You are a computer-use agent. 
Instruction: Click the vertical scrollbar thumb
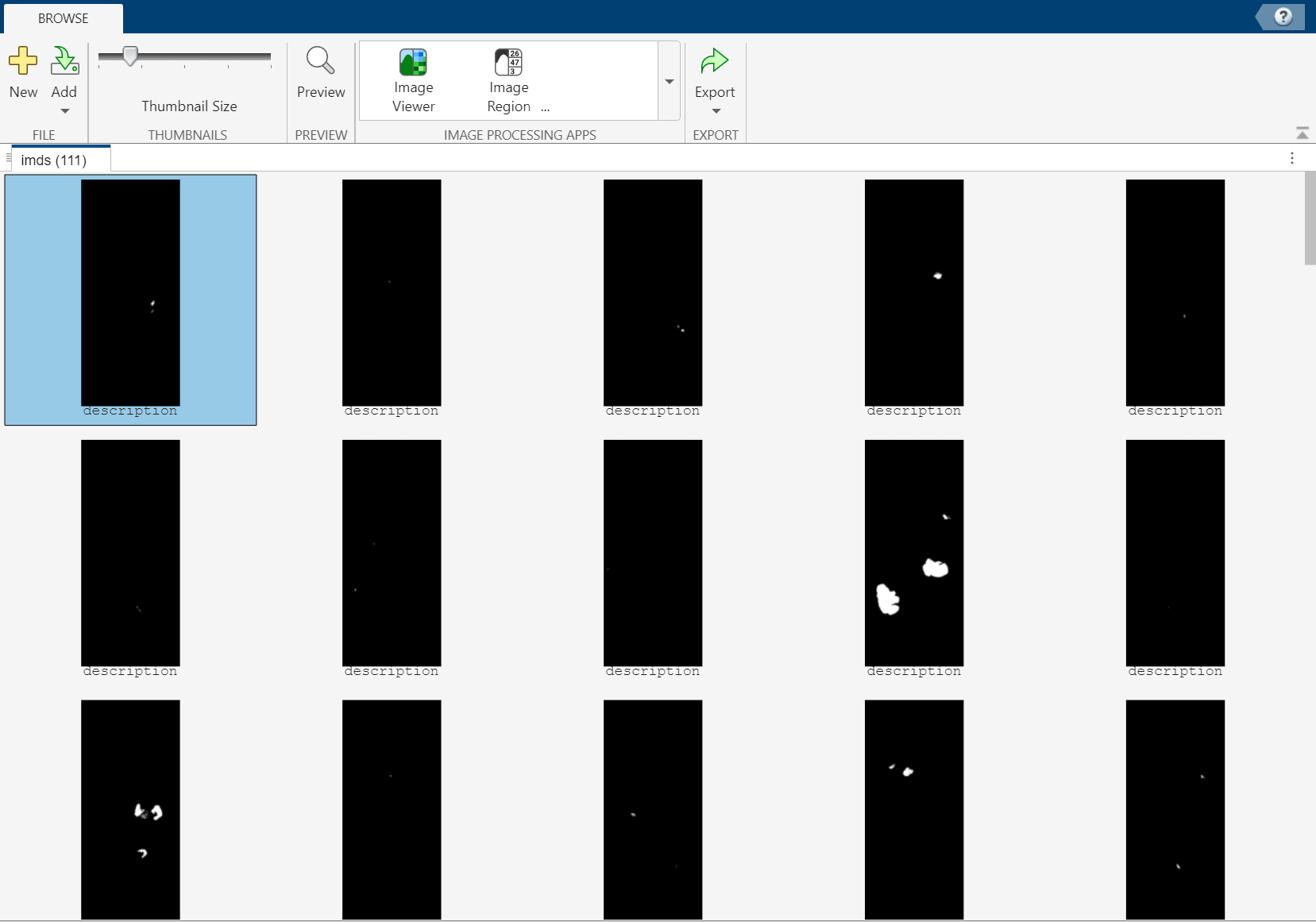point(1310,218)
